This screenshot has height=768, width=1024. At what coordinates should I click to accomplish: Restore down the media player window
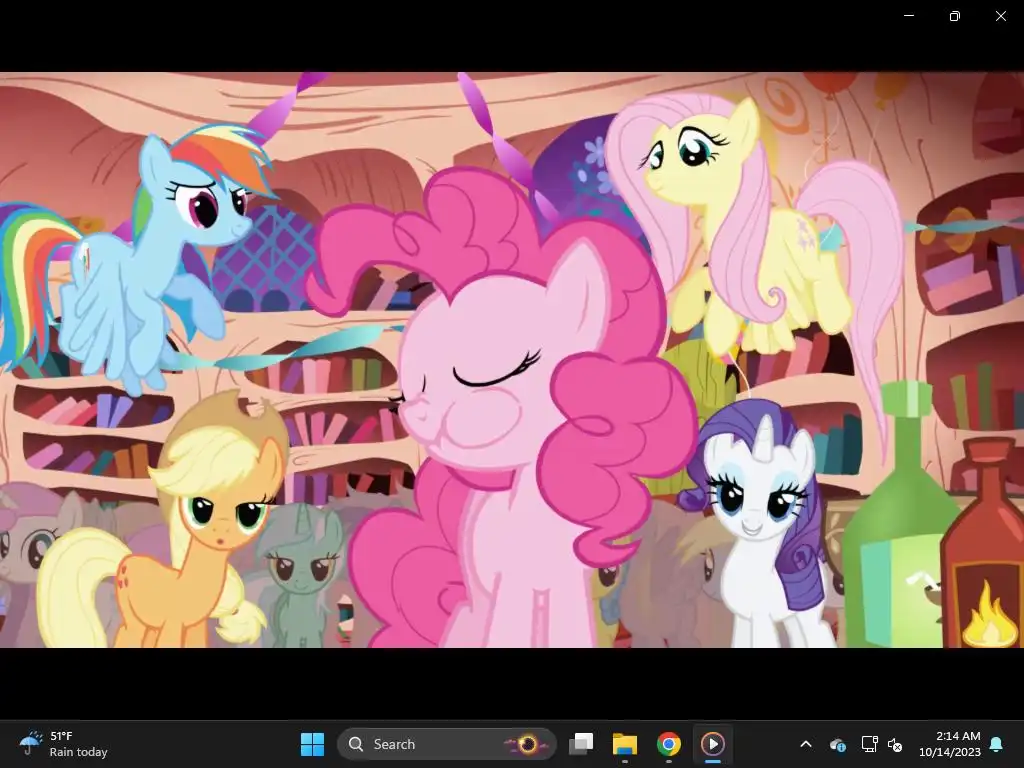point(955,16)
